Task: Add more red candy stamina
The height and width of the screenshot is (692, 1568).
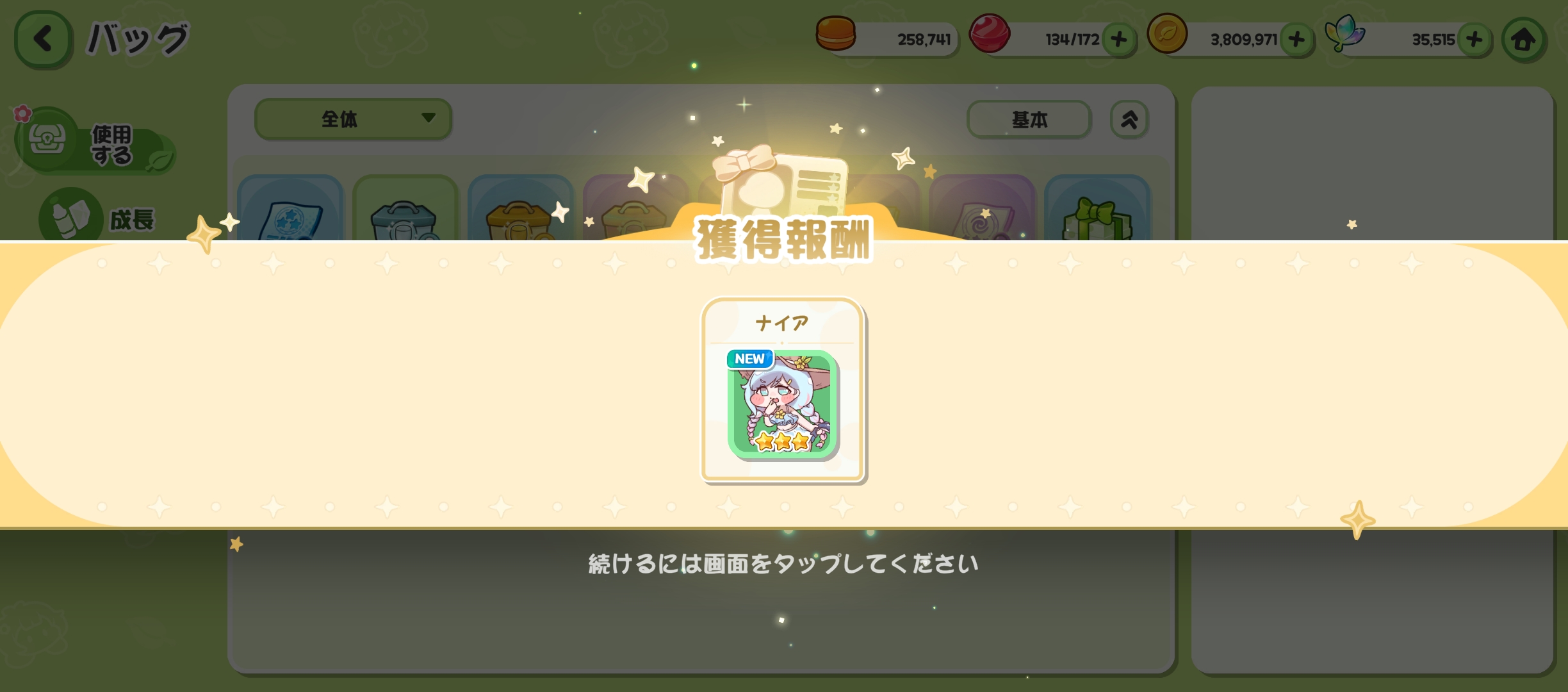Action: 1119,40
